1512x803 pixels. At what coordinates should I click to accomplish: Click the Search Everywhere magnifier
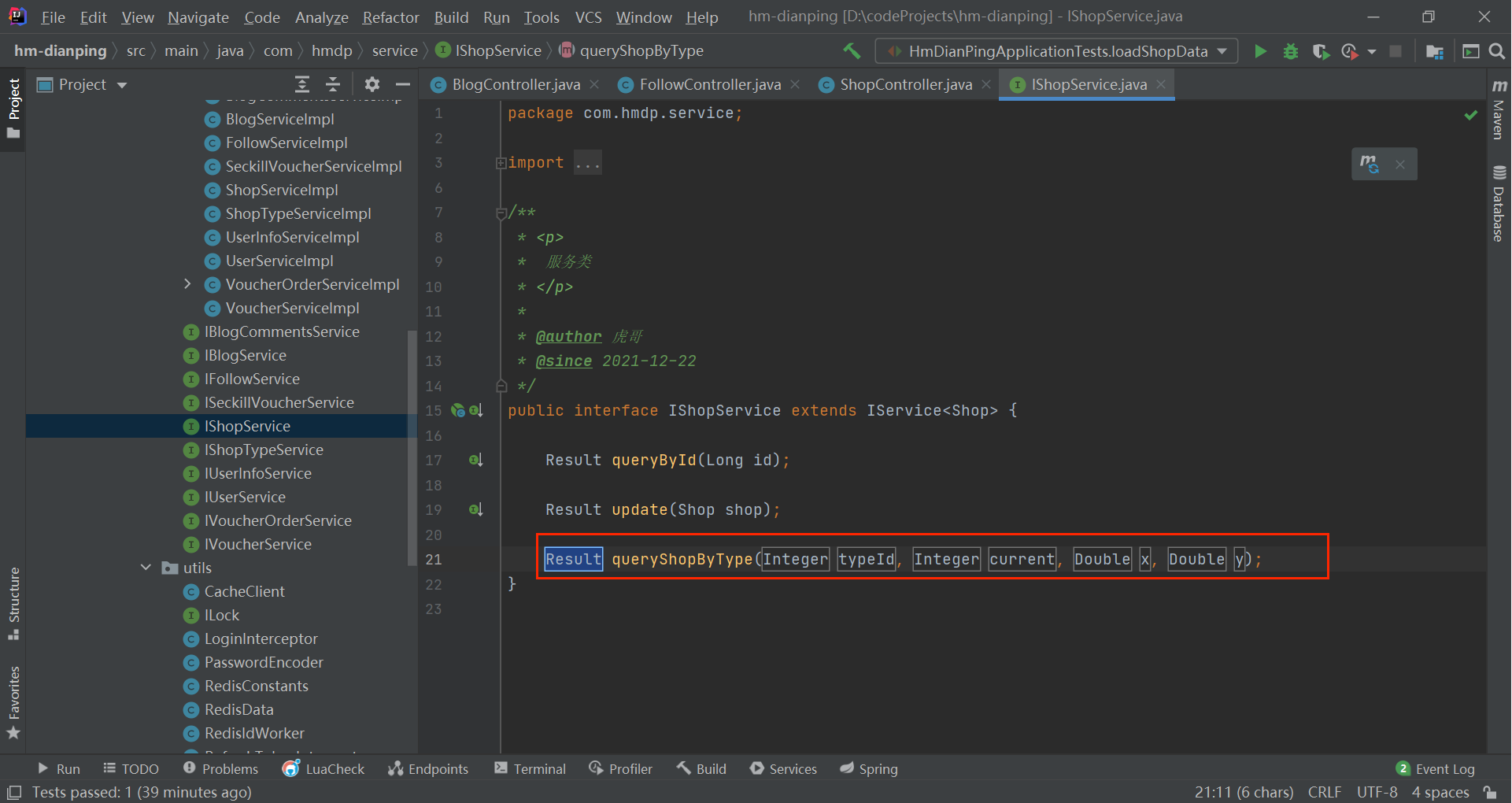point(1497,51)
